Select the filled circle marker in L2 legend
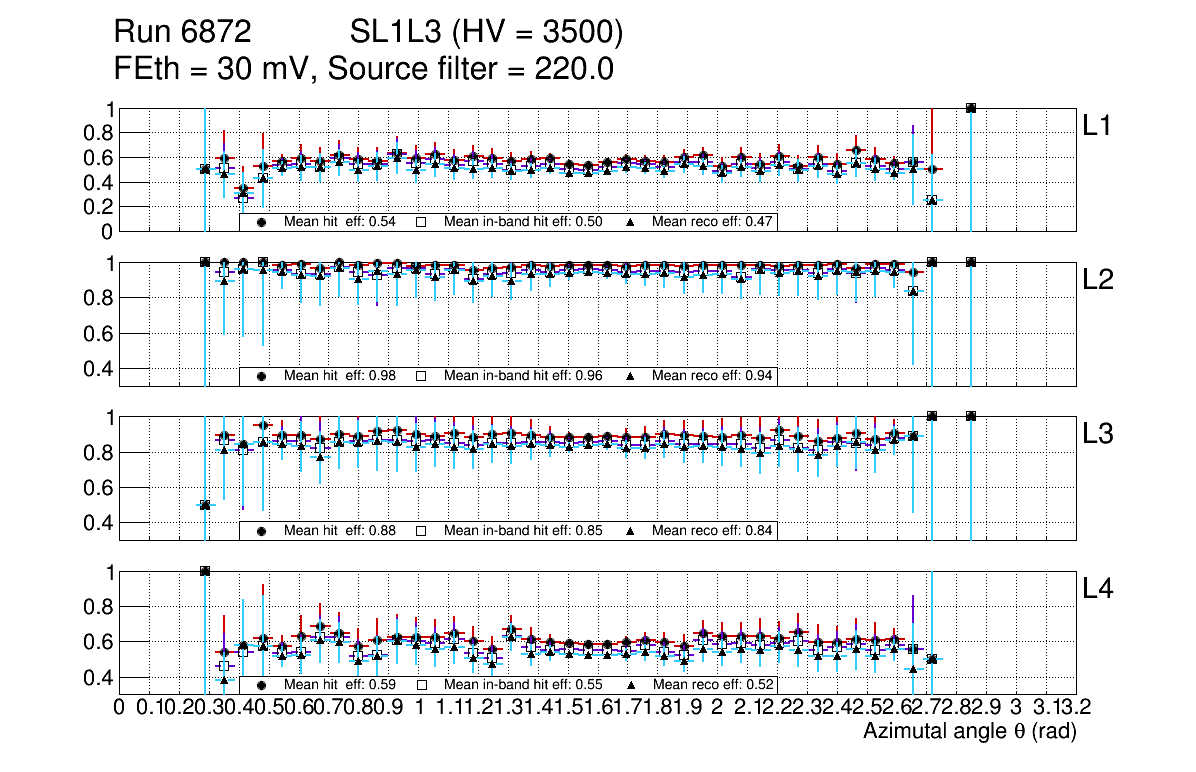The height and width of the screenshot is (772, 1196). click(261, 376)
